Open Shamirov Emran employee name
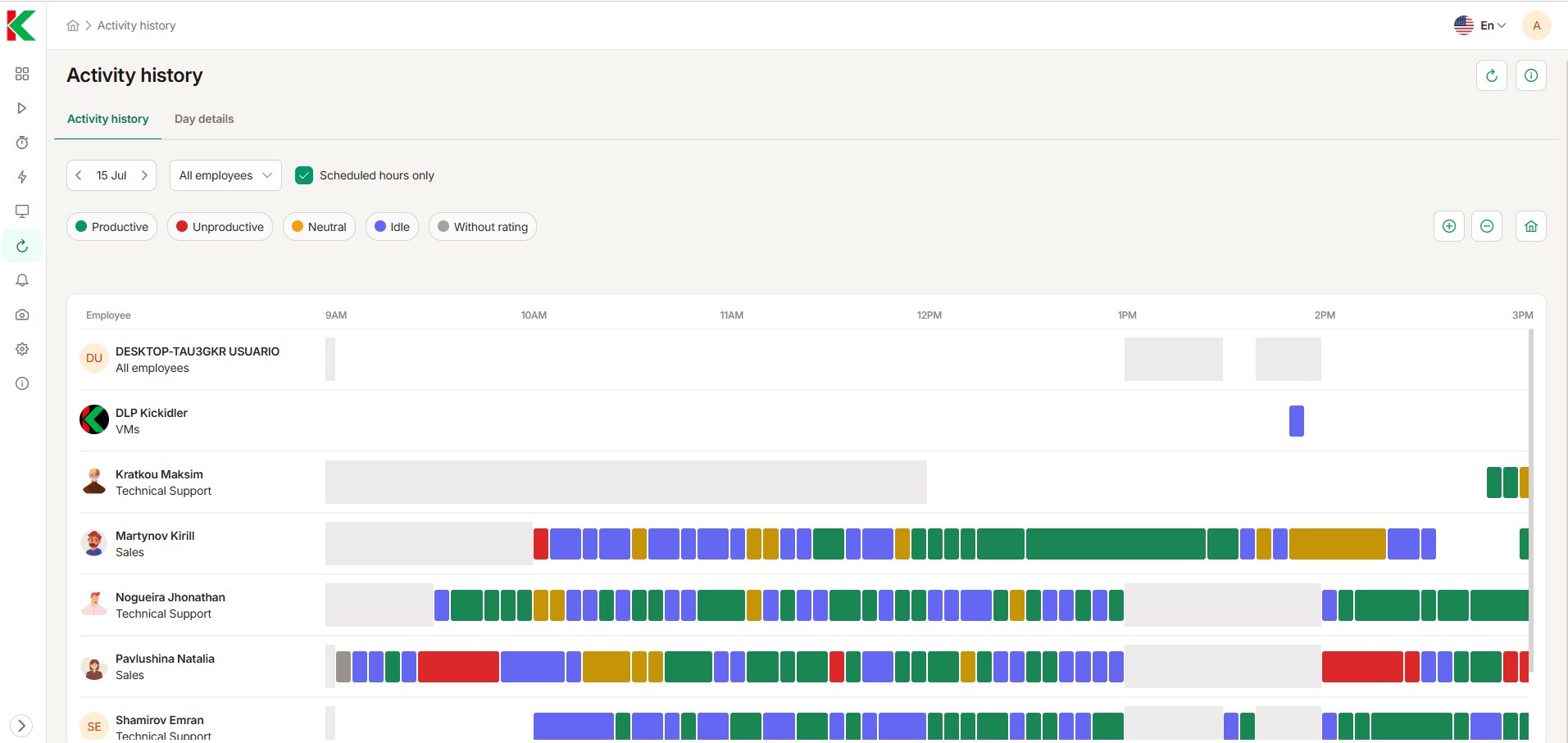Image resolution: width=1568 pixels, height=743 pixels. click(x=160, y=720)
